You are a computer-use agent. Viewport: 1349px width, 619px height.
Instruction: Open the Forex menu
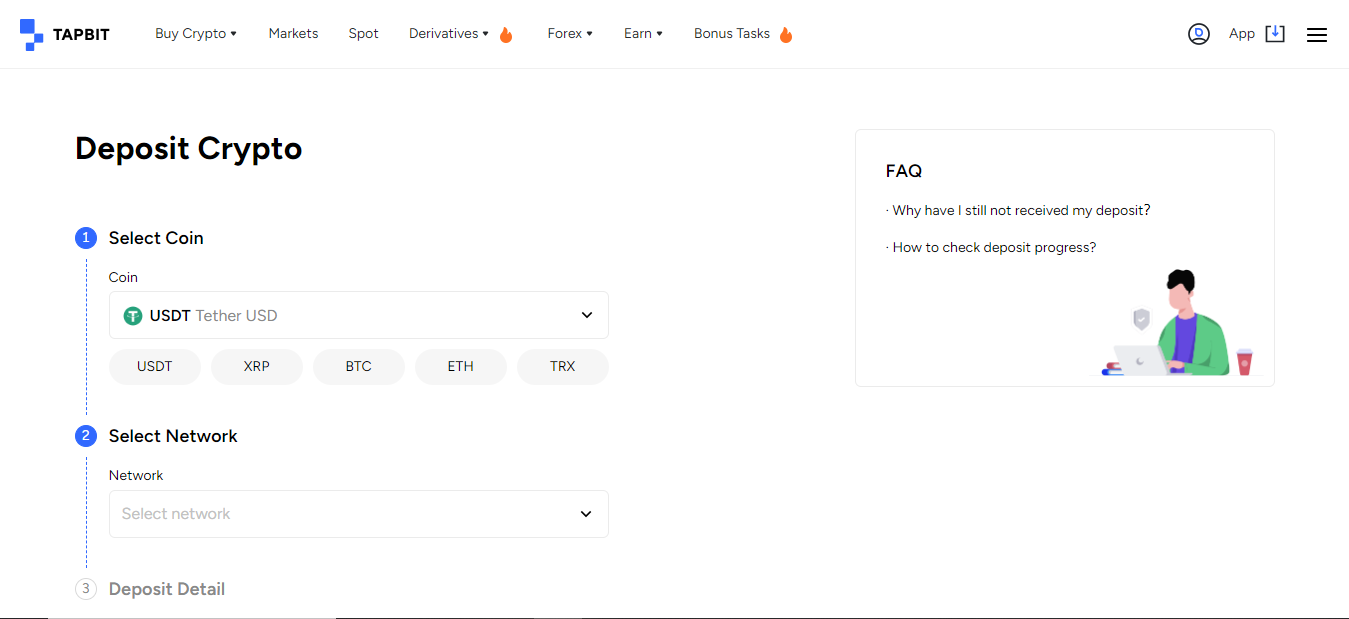[570, 34]
